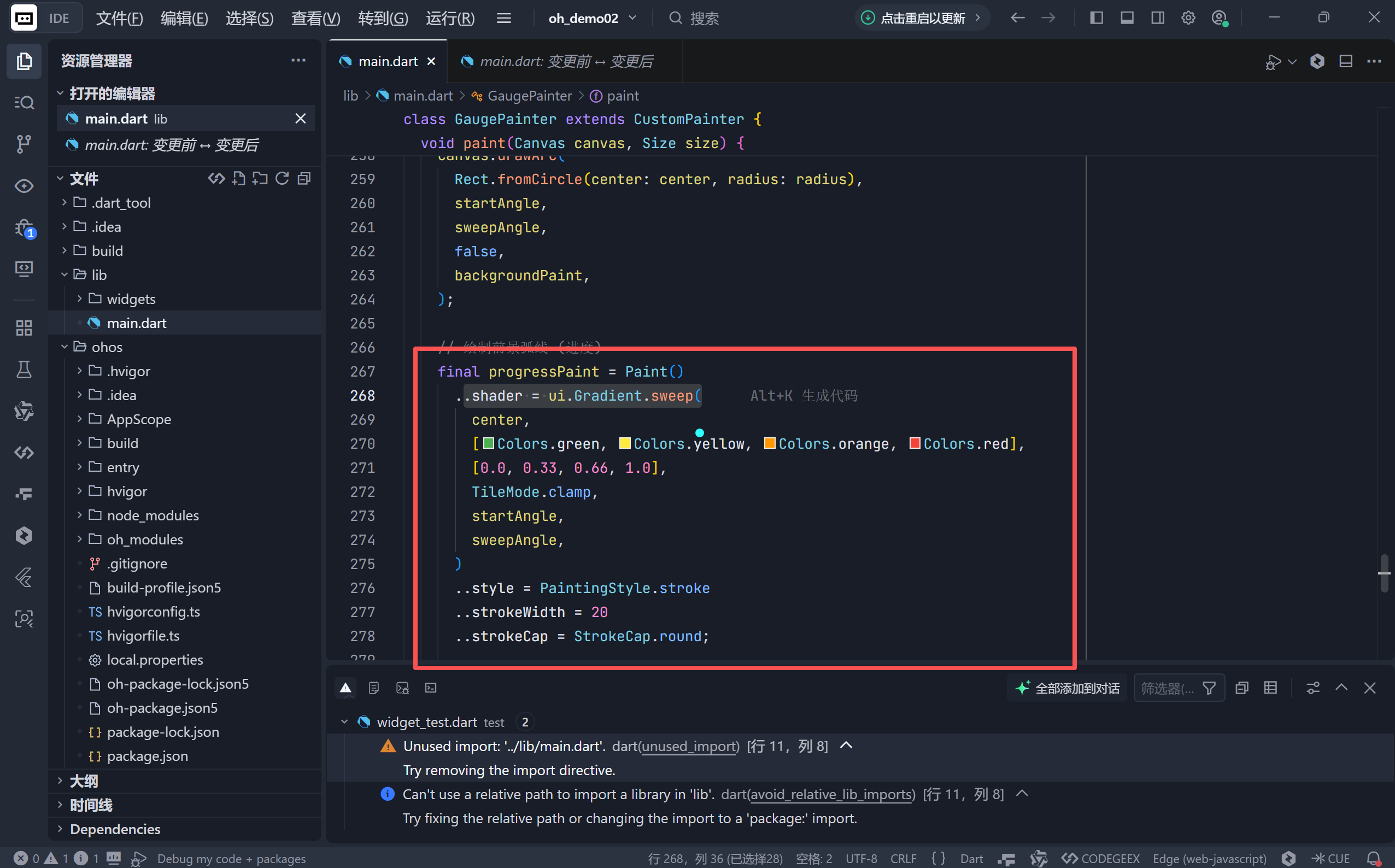The width and height of the screenshot is (1395, 868).
Task: Expand the widgets folder
Action: click(x=130, y=299)
